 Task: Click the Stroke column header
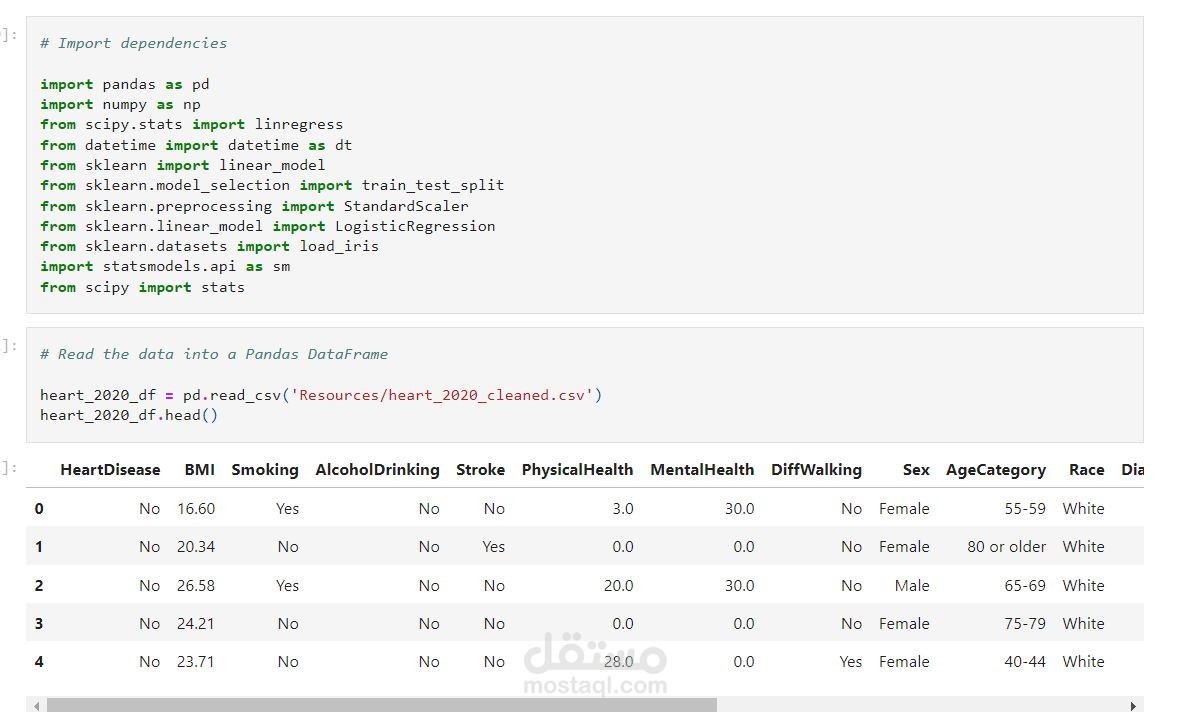[481, 470]
